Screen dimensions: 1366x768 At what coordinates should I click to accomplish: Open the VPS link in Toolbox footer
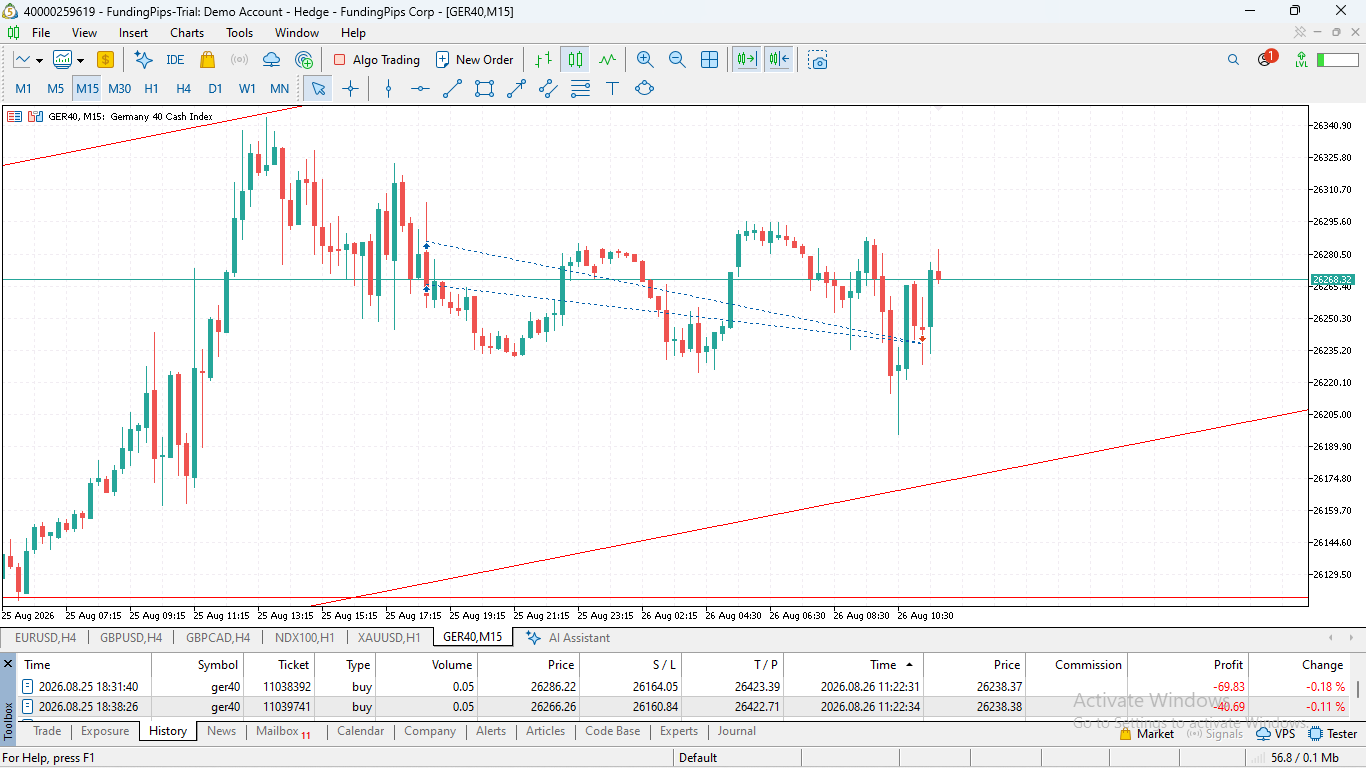pyautogui.click(x=1276, y=734)
